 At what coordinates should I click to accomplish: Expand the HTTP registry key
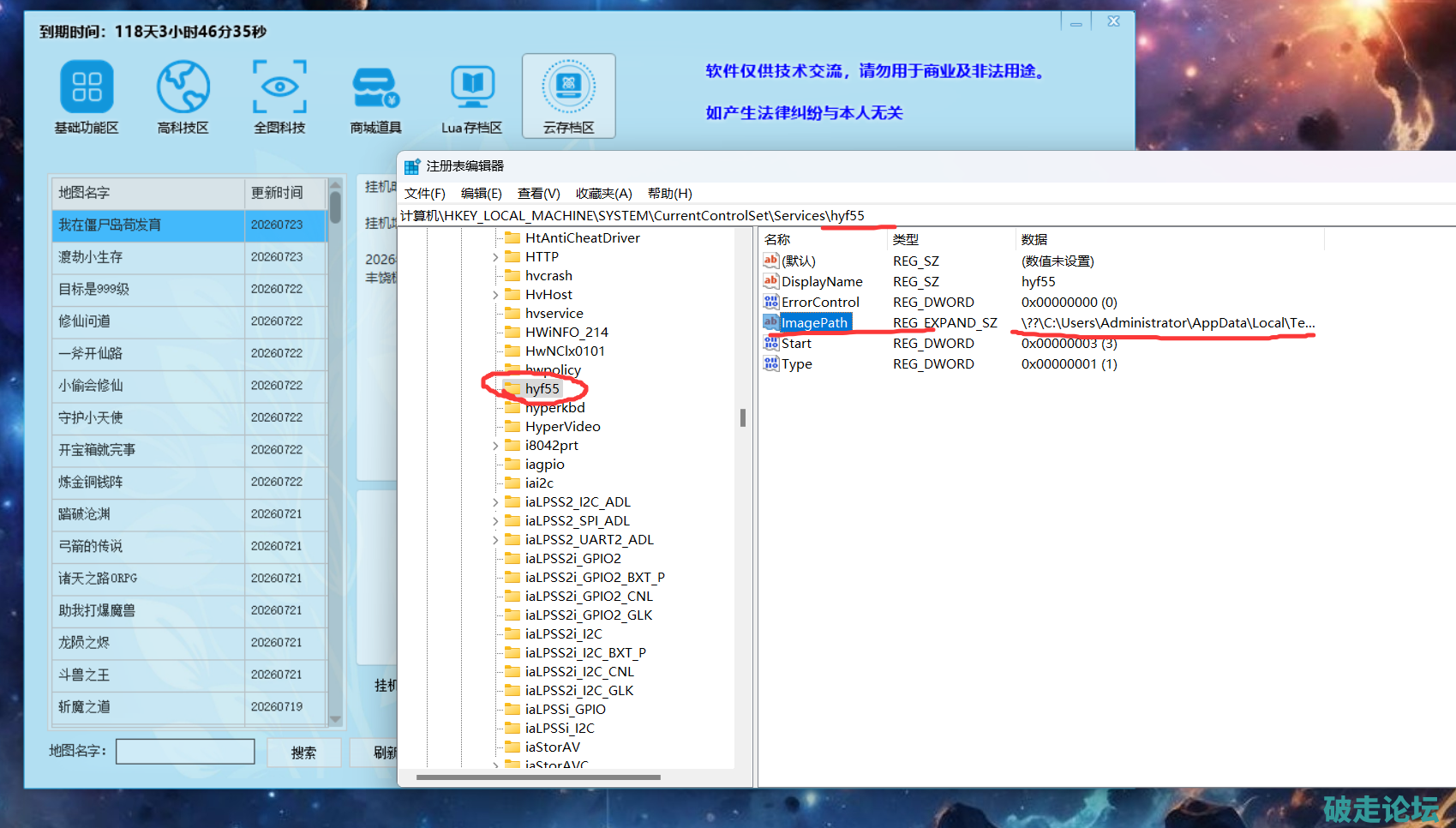tap(495, 257)
